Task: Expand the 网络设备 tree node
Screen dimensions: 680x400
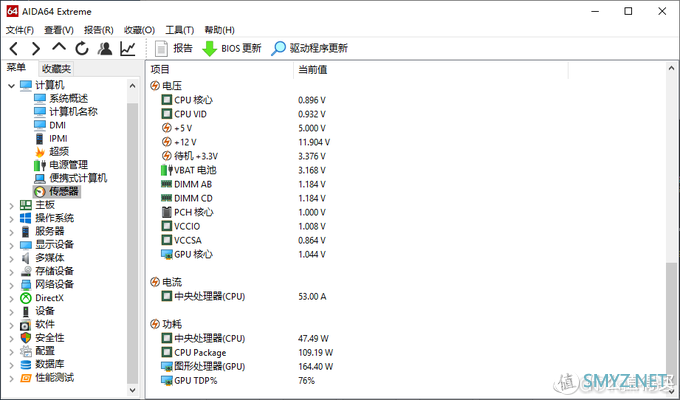Action: 11,285
